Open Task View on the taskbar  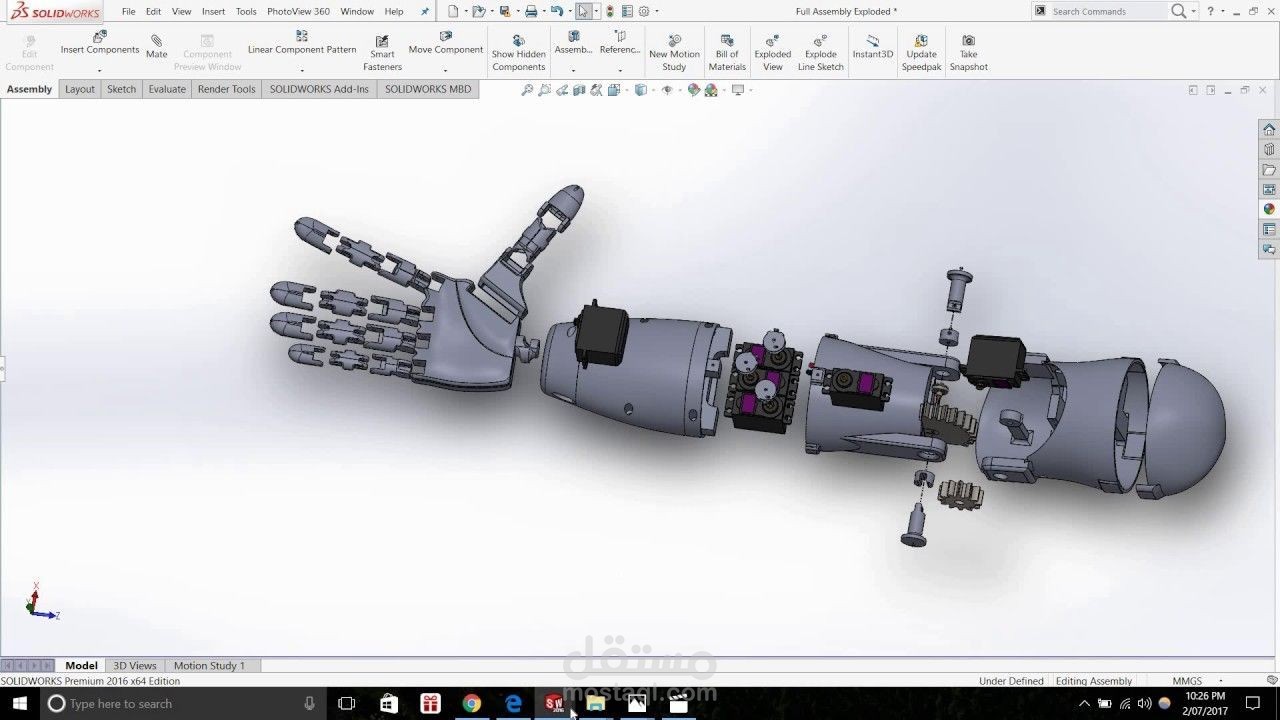click(x=346, y=704)
